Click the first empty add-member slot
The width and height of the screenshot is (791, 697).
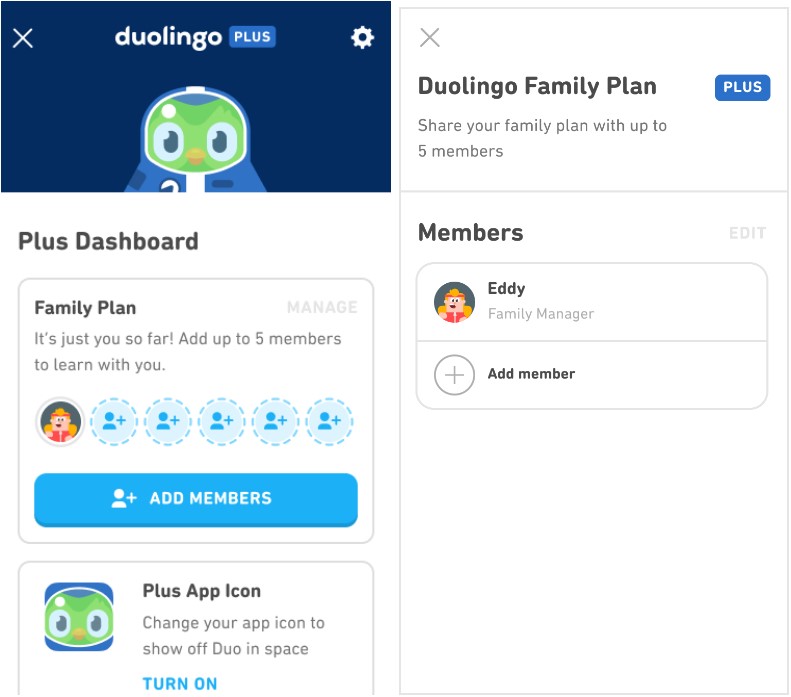click(x=114, y=422)
